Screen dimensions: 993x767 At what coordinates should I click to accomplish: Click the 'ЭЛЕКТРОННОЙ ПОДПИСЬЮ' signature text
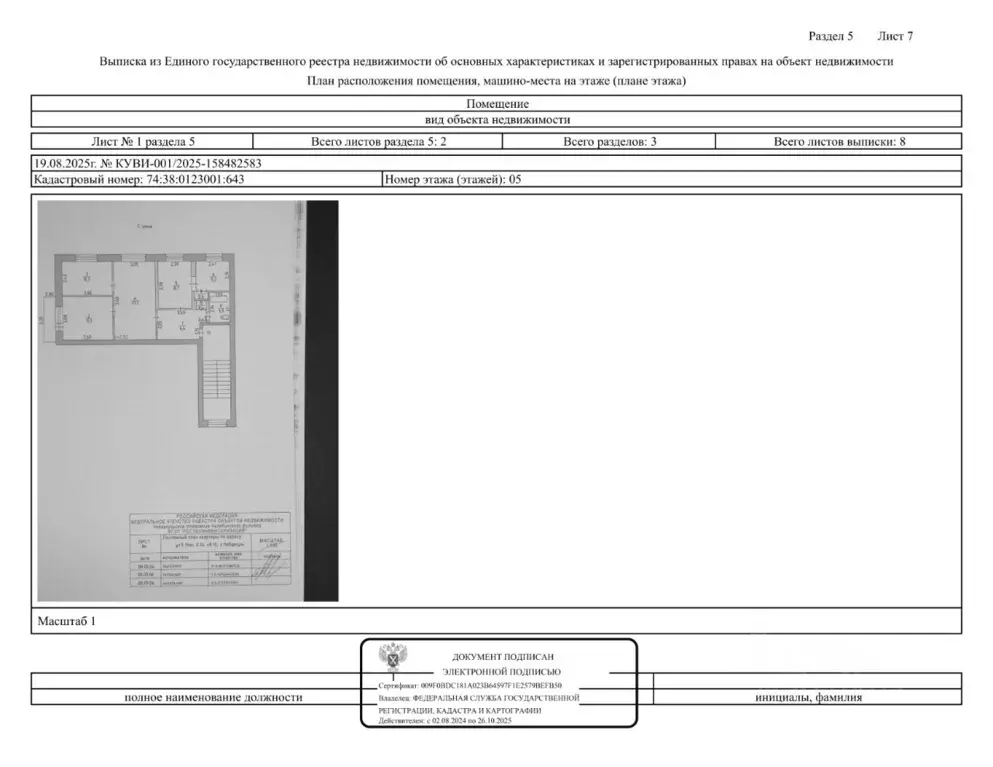[502, 672]
